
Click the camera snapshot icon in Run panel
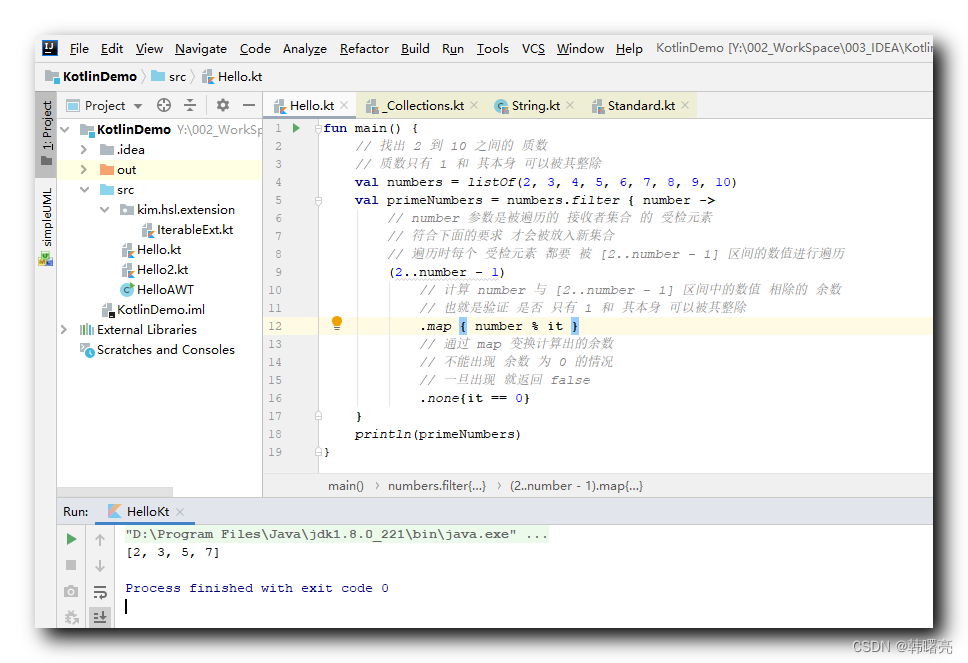click(70, 591)
